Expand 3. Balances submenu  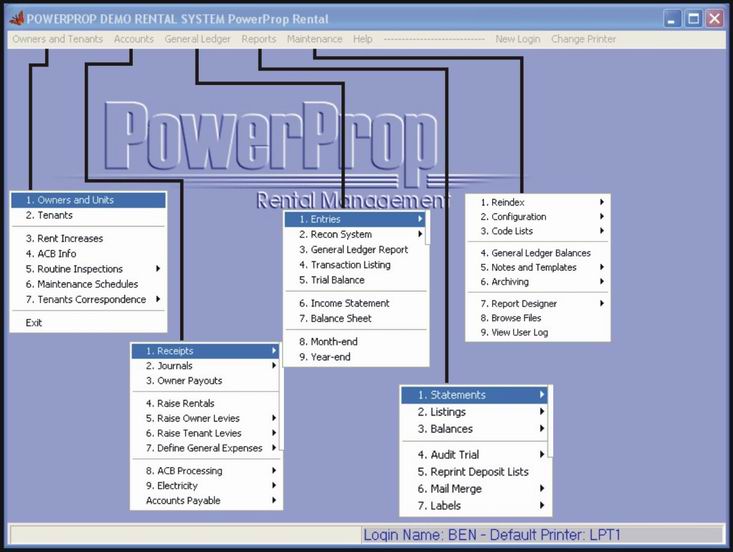474,429
